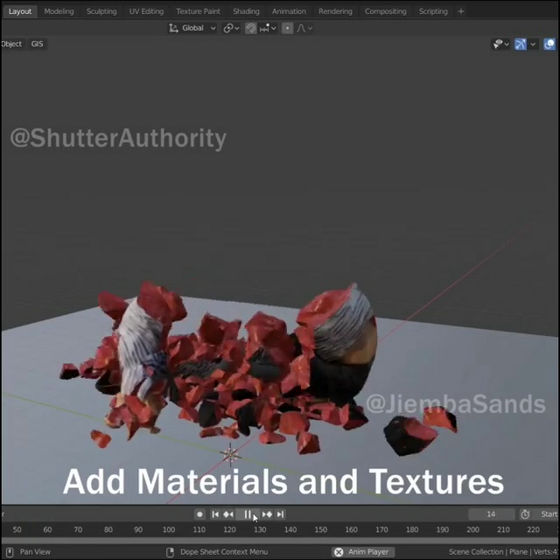Go to the Shading workspace tab
Screen dimensions: 560x560
pos(246,11)
